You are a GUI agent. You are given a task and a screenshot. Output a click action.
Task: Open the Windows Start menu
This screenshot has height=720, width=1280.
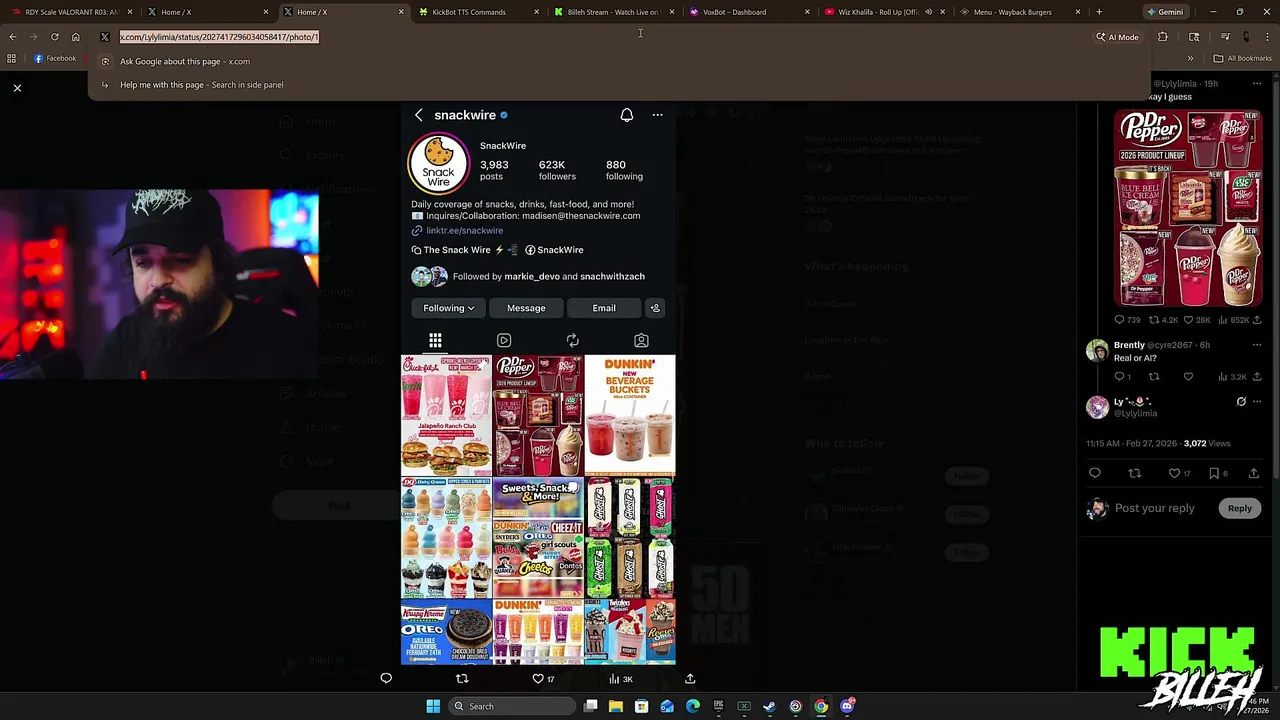[433, 706]
